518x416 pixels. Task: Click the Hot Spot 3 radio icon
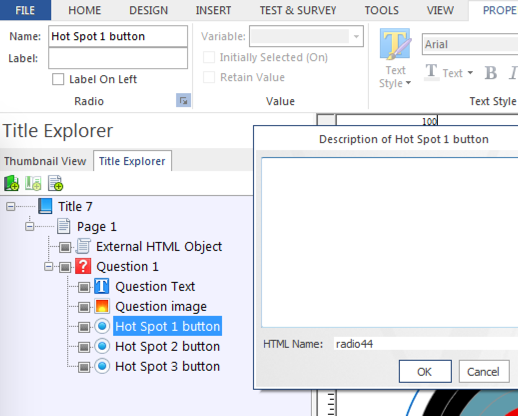(102, 366)
